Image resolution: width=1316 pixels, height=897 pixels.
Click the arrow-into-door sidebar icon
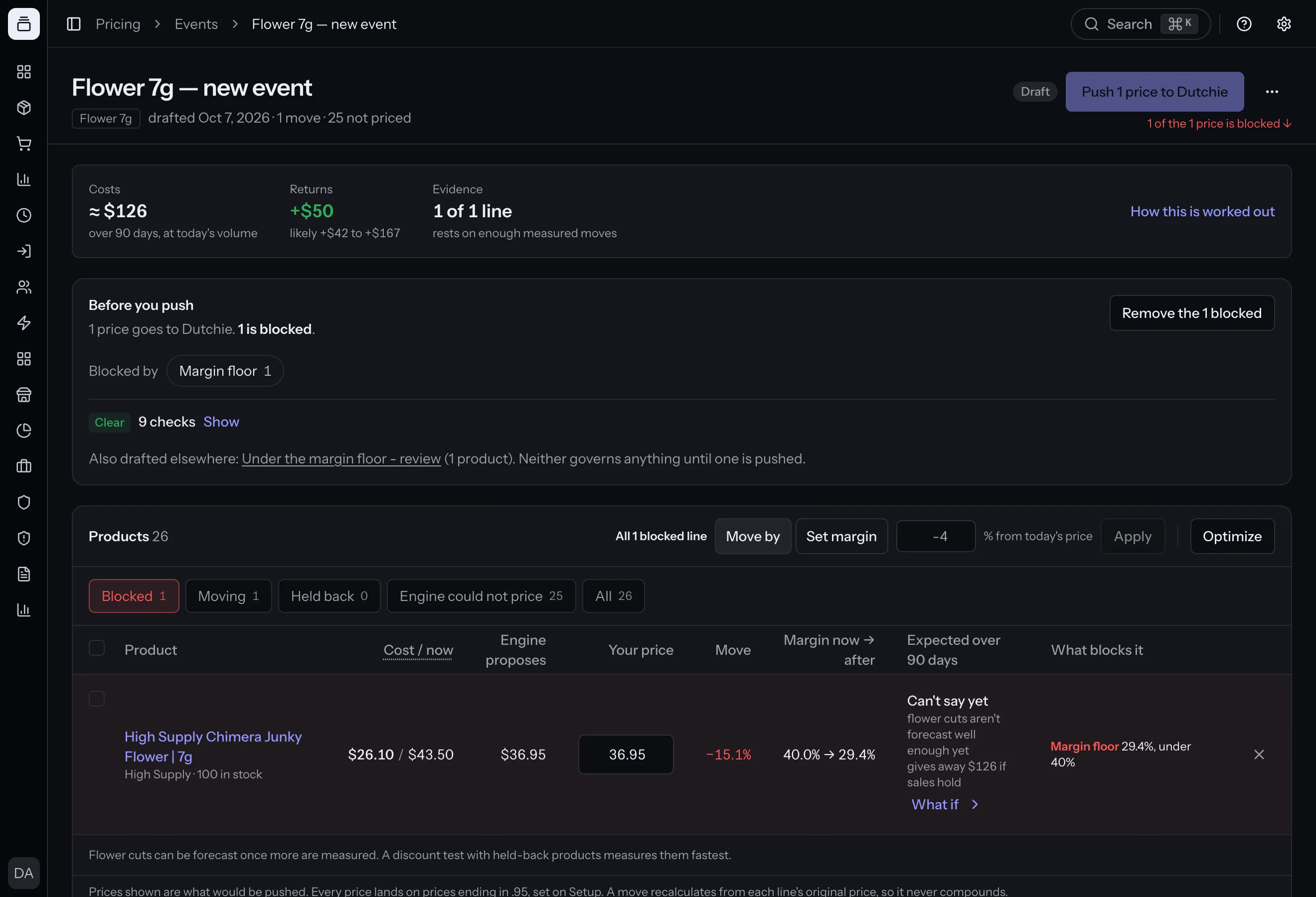point(24,251)
